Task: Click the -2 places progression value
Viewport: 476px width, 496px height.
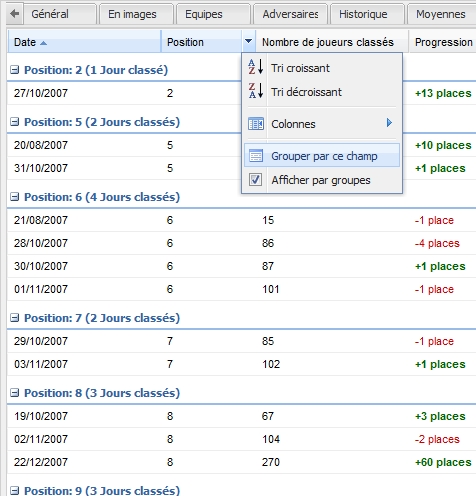Action: [x=437, y=439]
